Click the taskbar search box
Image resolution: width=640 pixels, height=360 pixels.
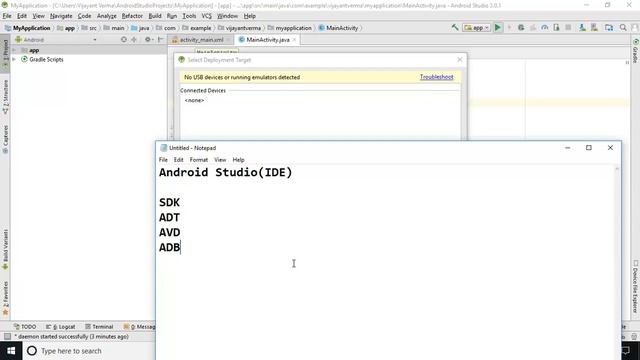(89, 351)
